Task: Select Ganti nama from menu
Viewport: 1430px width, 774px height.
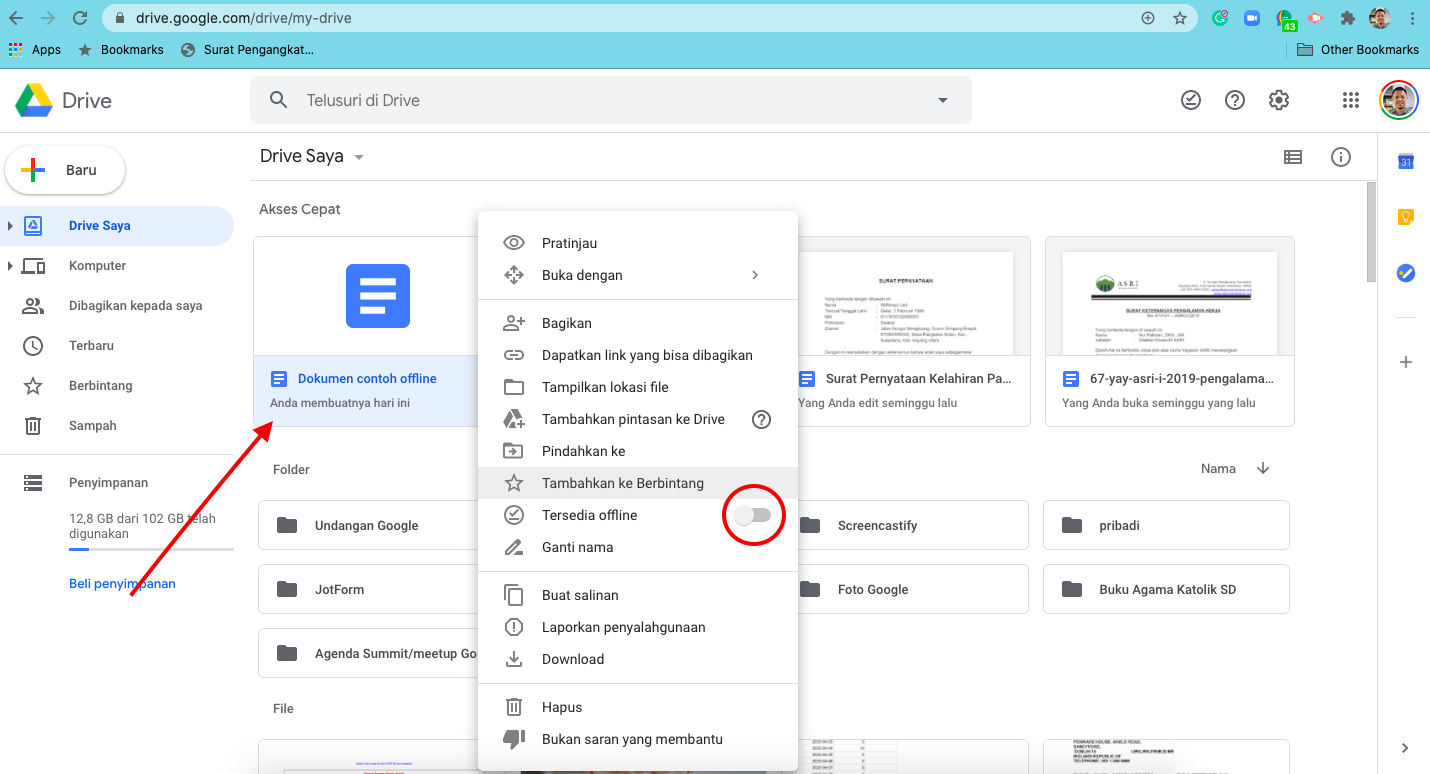Action: (x=638, y=547)
